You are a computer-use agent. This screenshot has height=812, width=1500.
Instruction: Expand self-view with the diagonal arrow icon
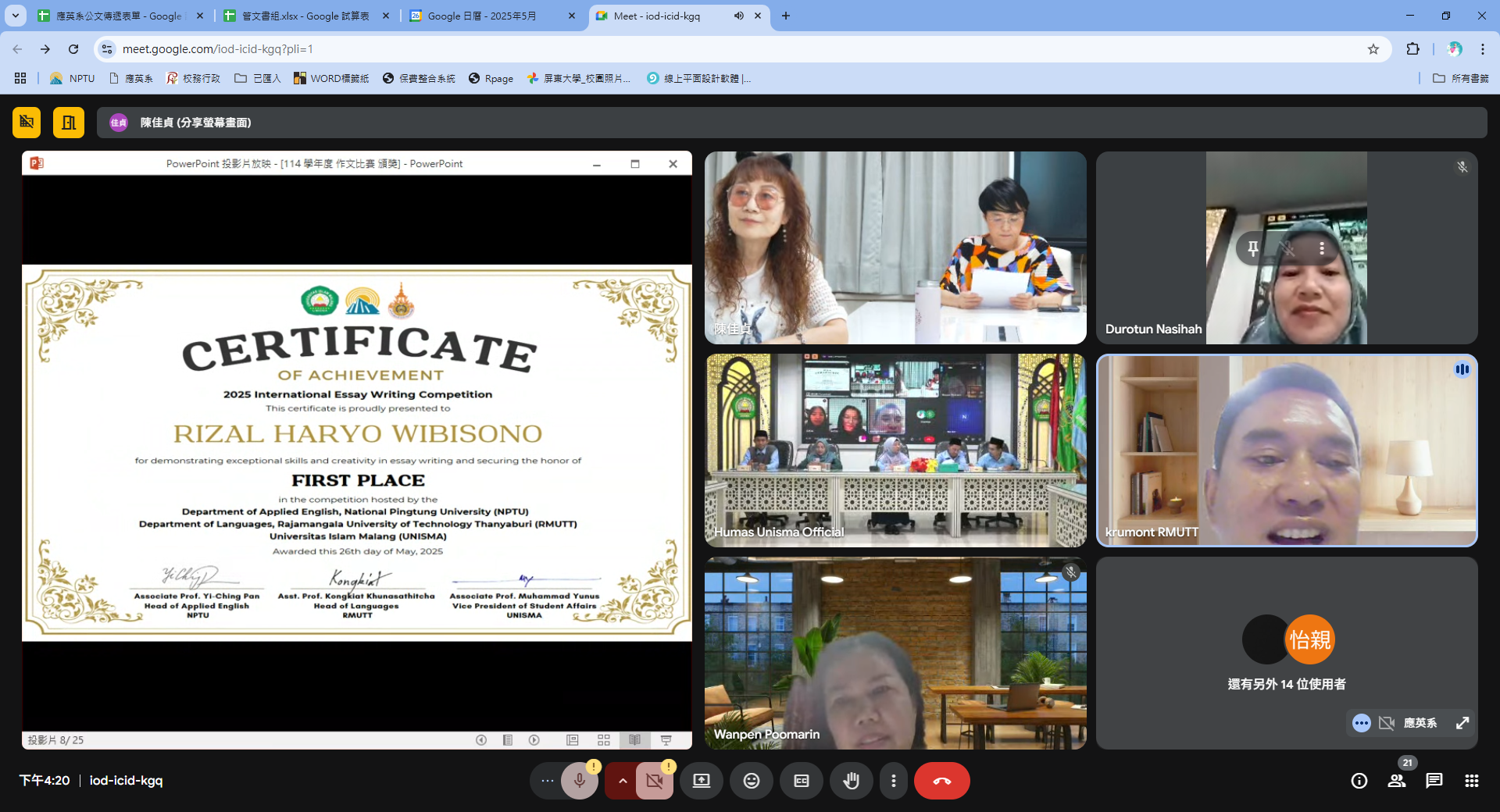coord(1462,723)
